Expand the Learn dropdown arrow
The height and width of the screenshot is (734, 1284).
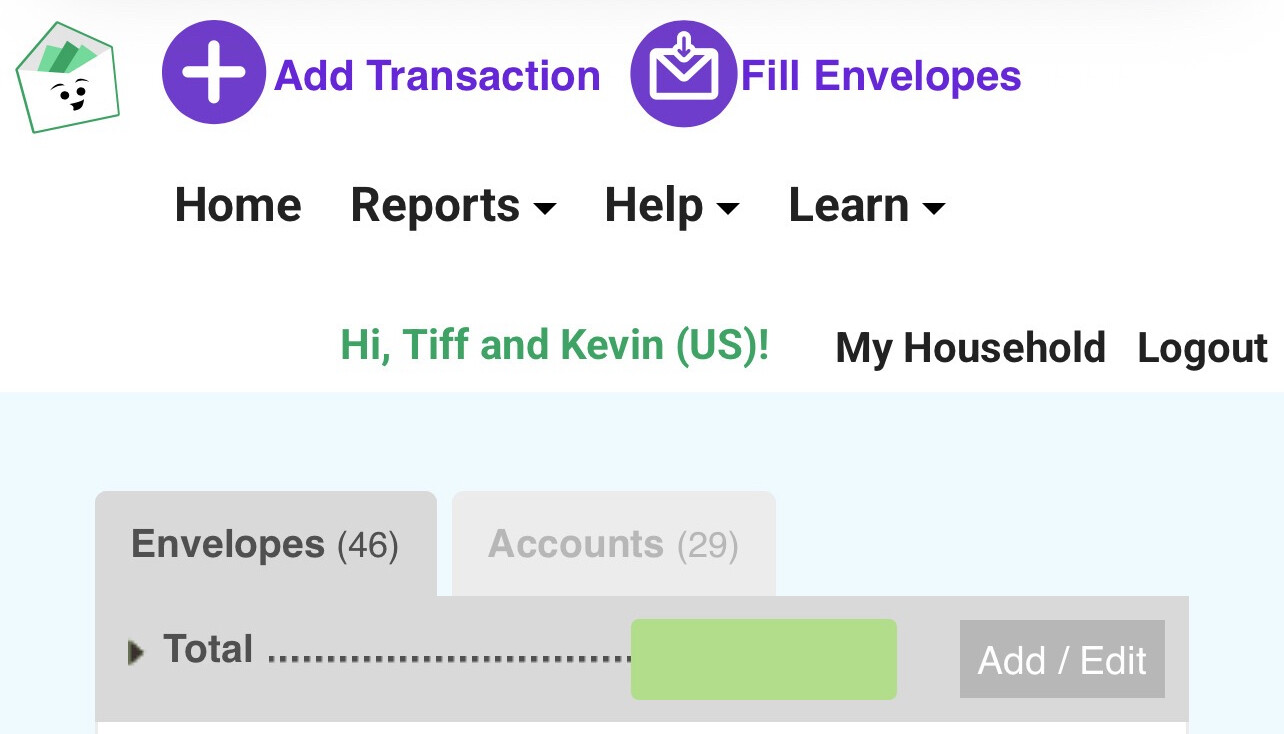pos(933,209)
